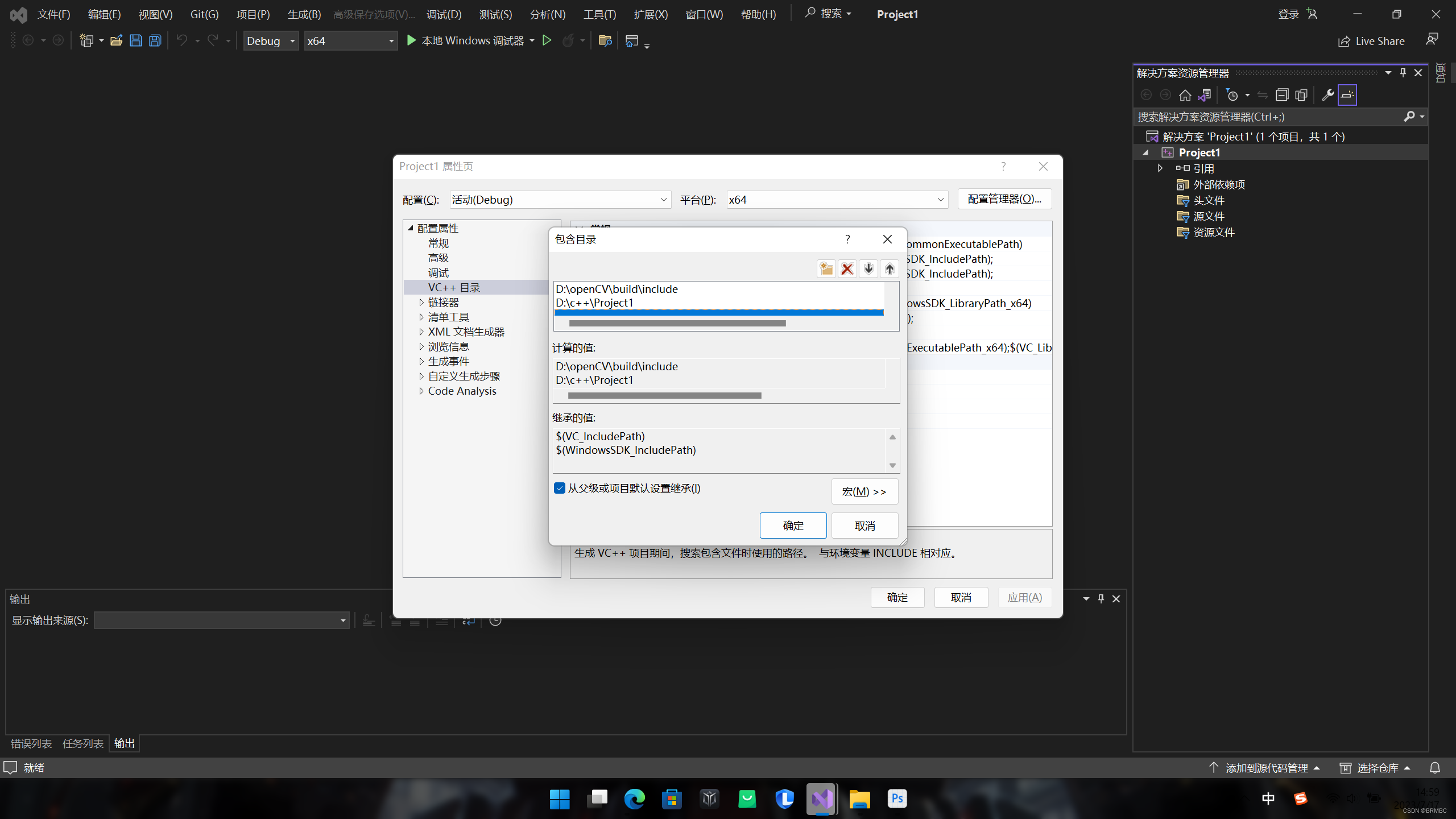The width and height of the screenshot is (1456, 819).
Task: Move path up with up-arrow icon
Action: coord(890,269)
